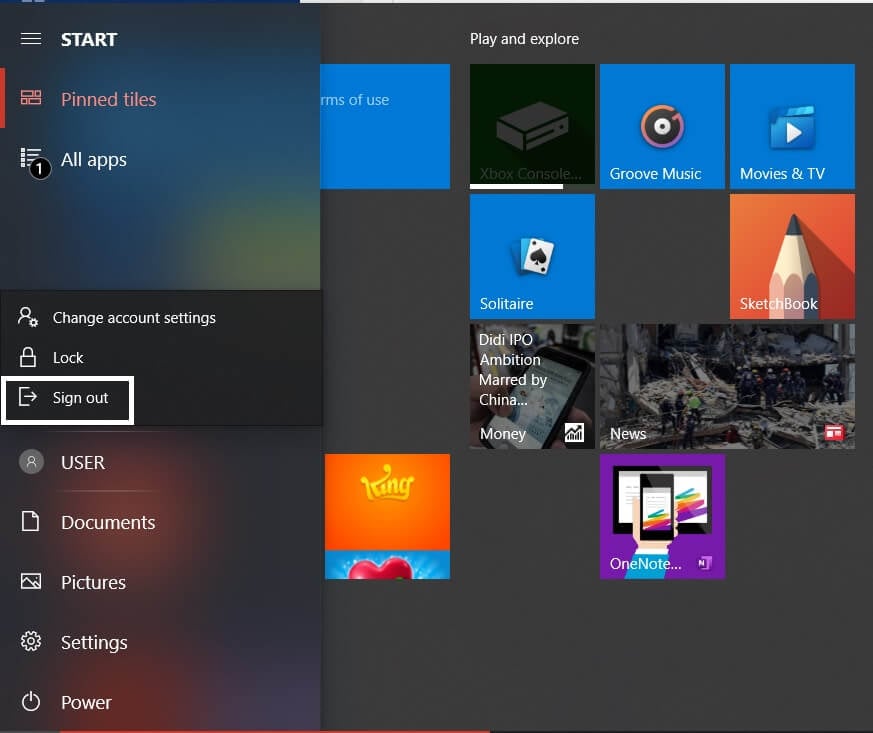Open the SketchBook pencil tile
The height and width of the screenshot is (733, 873).
click(x=792, y=257)
